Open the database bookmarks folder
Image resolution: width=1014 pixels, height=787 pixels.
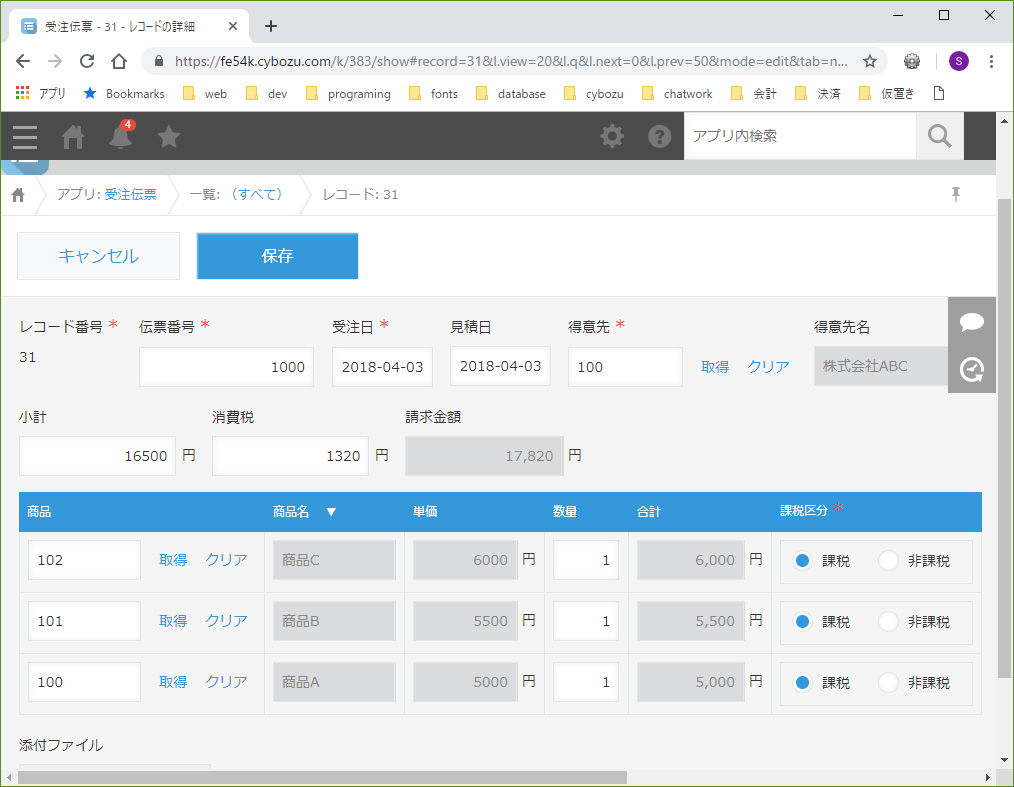511,94
